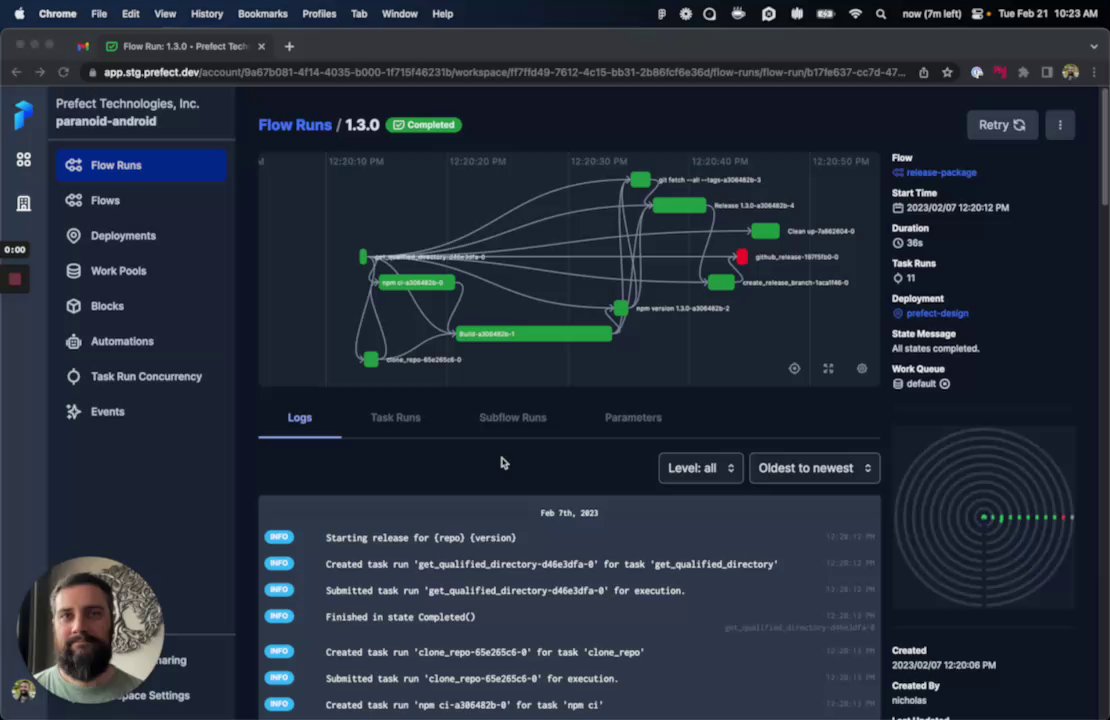Open the History menu in the menu bar

207,13
